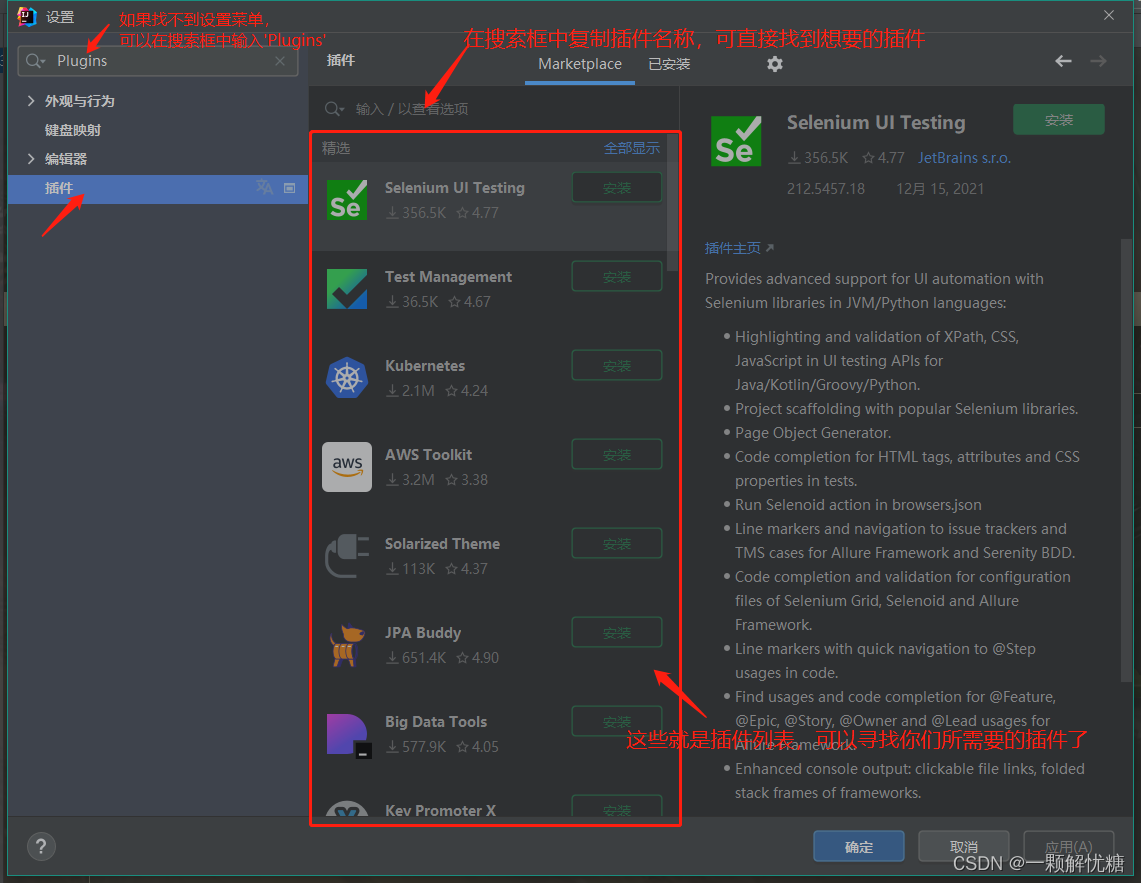Open the settings search history dropdown
Image resolution: width=1141 pixels, height=883 pixels.
[x=36, y=61]
